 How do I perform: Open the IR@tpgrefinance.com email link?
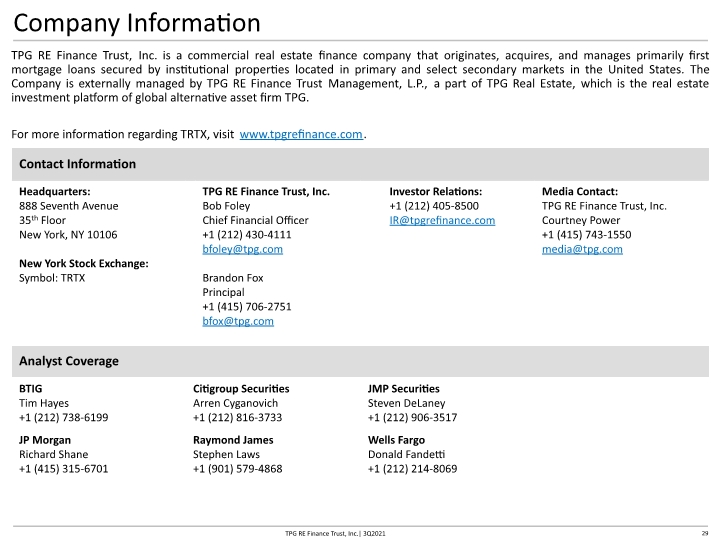tap(442, 220)
